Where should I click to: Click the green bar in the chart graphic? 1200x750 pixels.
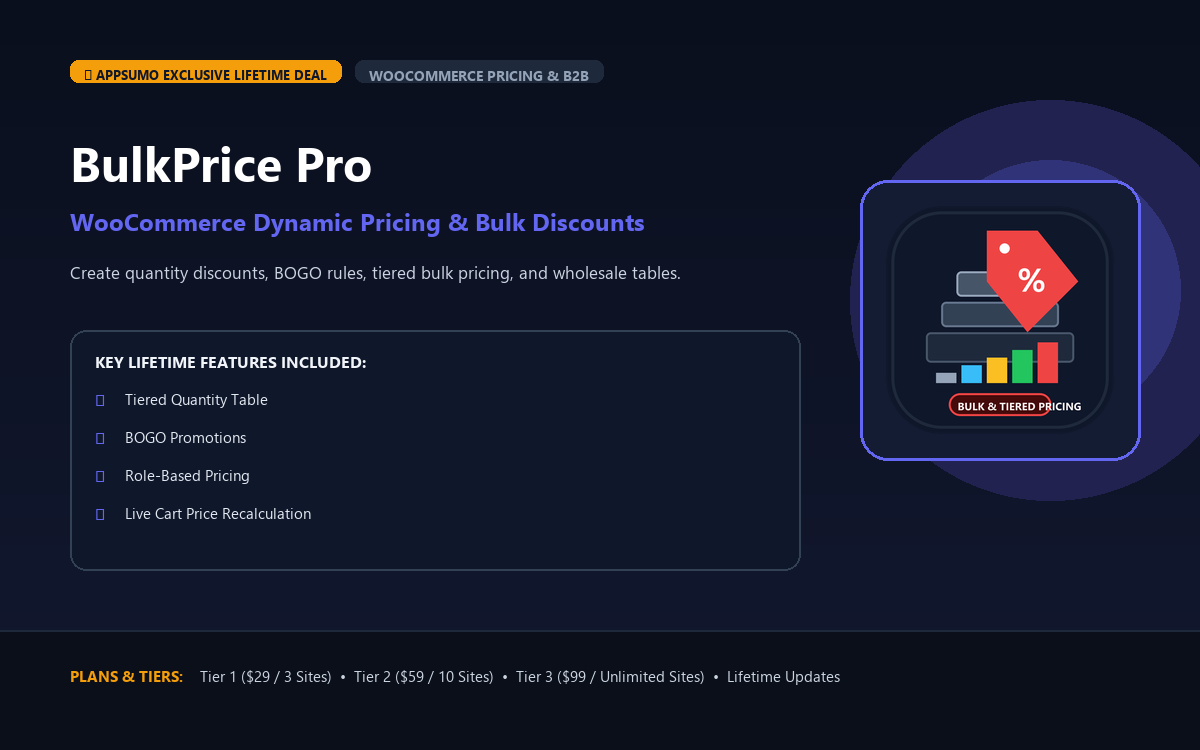point(1022,366)
